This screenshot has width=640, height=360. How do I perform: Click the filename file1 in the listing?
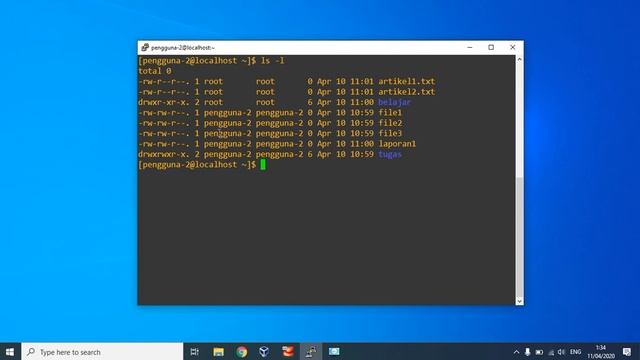[x=390, y=113]
